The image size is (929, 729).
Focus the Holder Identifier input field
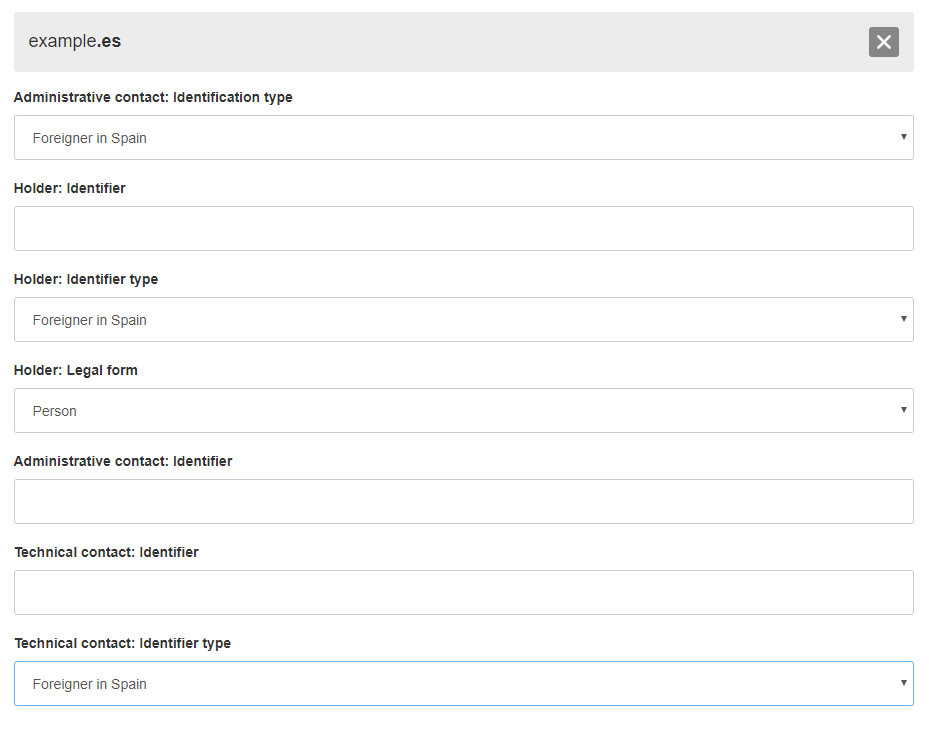(x=463, y=229)
